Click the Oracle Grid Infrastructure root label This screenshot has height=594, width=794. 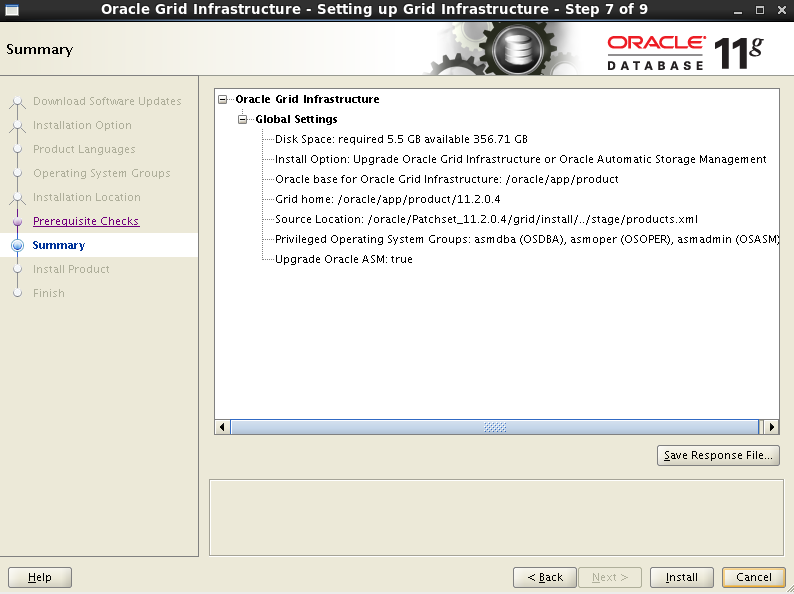tap(307, 99)
